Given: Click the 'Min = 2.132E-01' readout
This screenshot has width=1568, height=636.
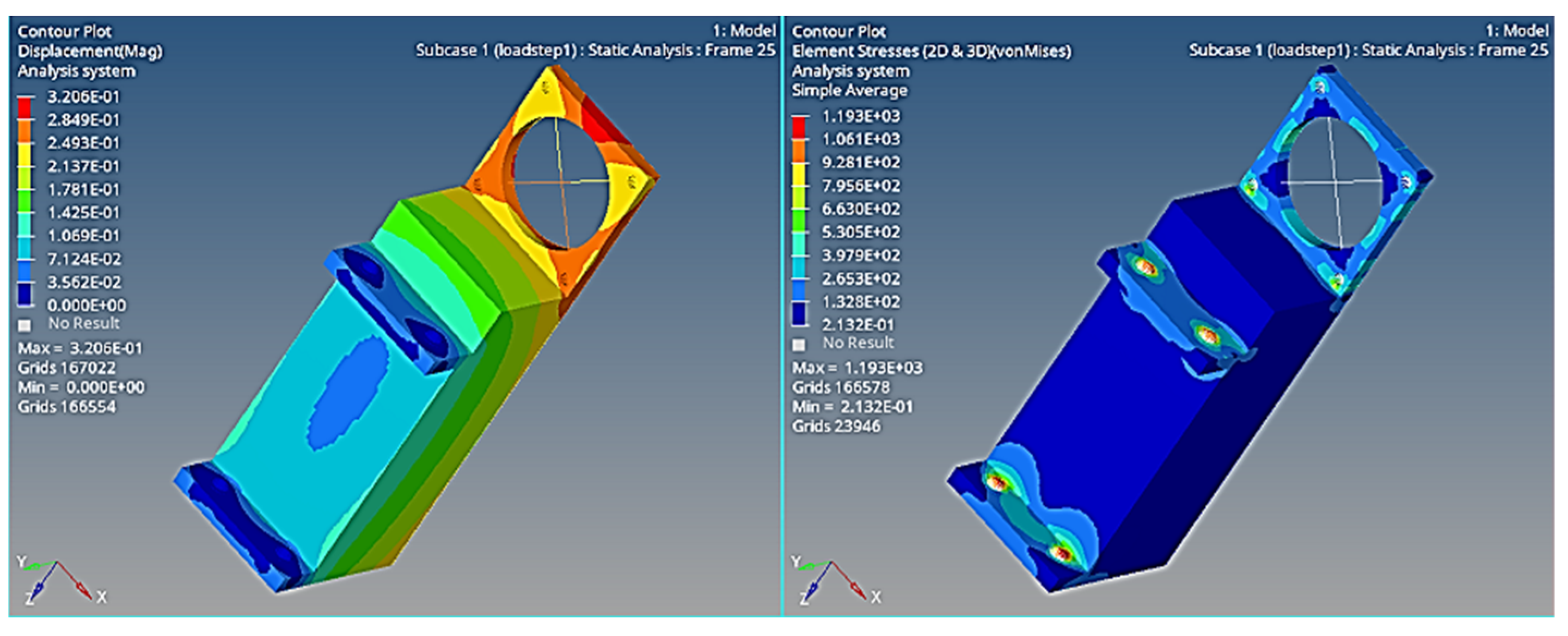Looking at the screenshot, I should click(852, 407).
